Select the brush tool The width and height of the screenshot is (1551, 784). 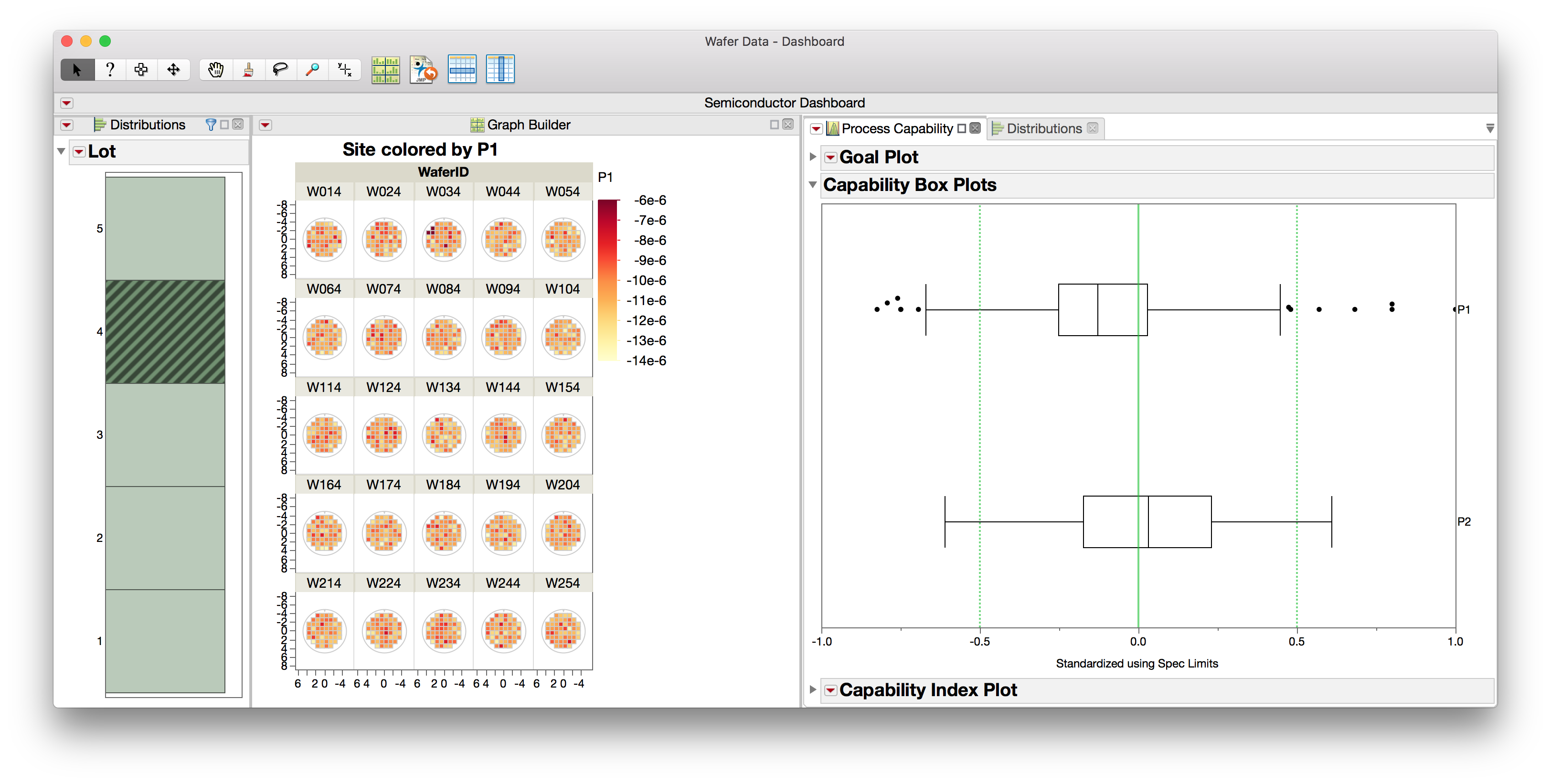[248, 70]
